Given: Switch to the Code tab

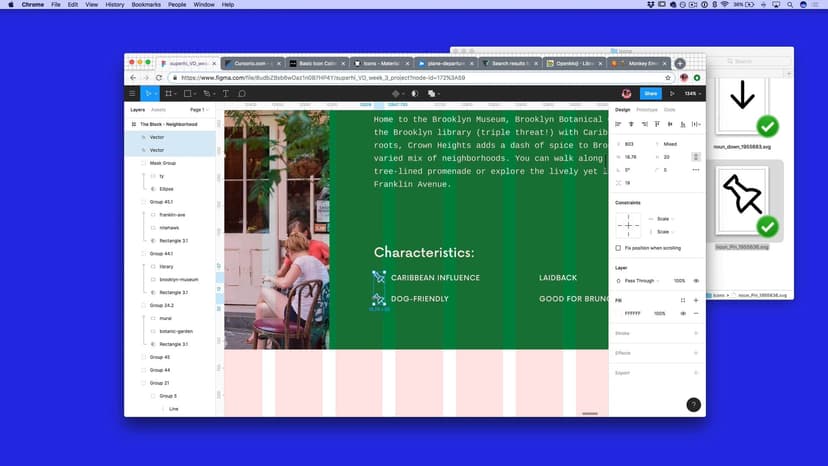Looking at the screenshot, I should pos(670,110).
